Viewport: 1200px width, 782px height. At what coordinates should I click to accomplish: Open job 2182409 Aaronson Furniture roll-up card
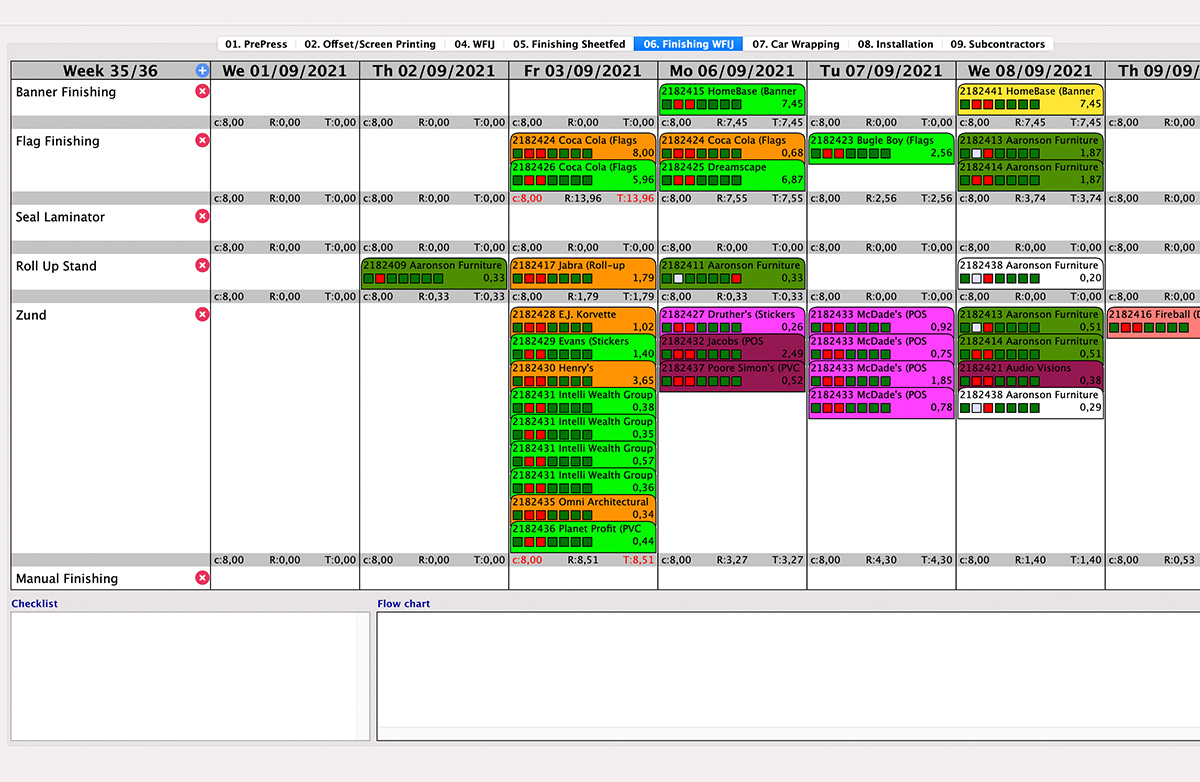[434, 272]
